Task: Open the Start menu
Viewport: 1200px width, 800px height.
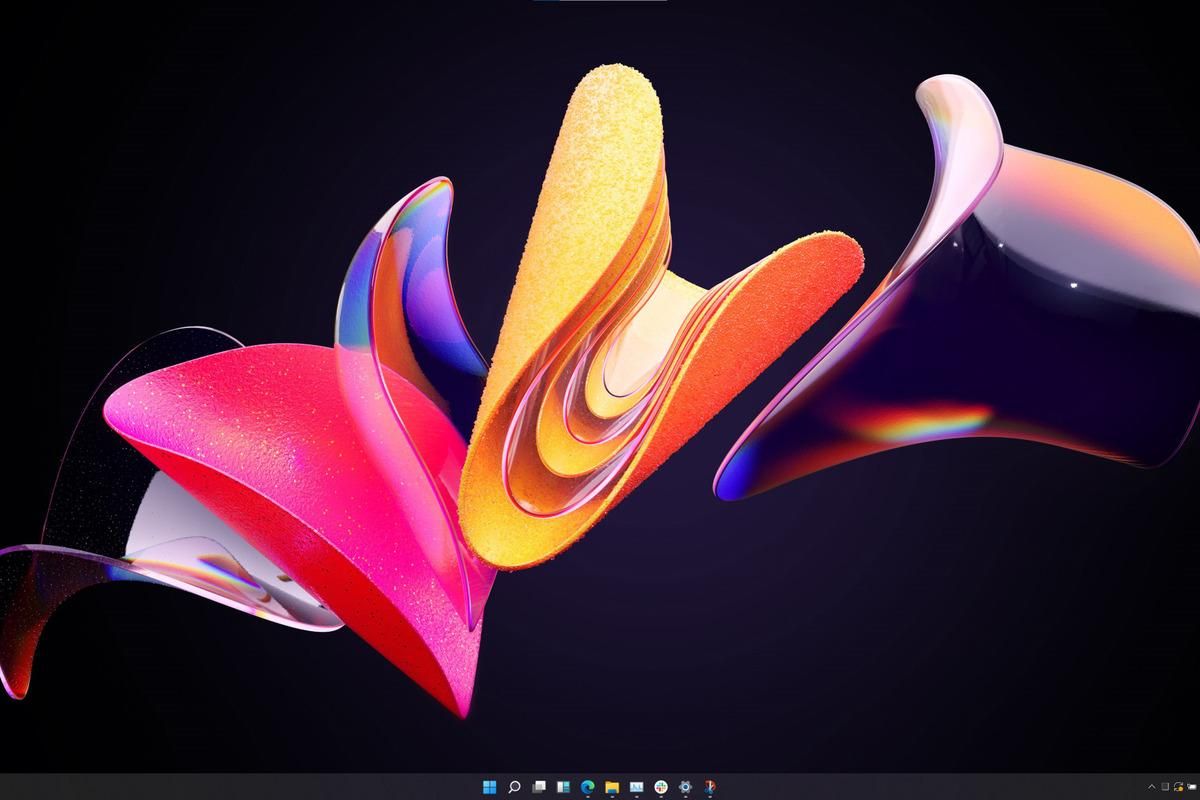Action: pyautogui.click(x=489, y=786)
